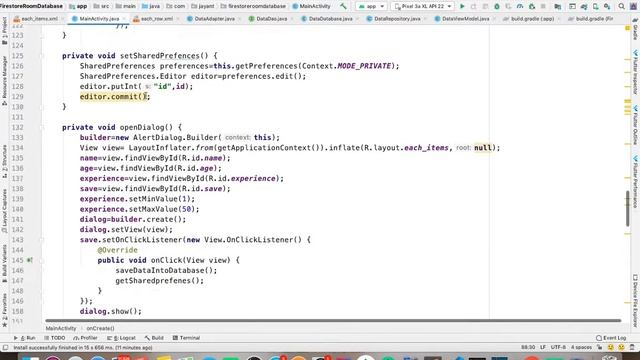Click the Make Project hammer icon

tap(343, 6)
